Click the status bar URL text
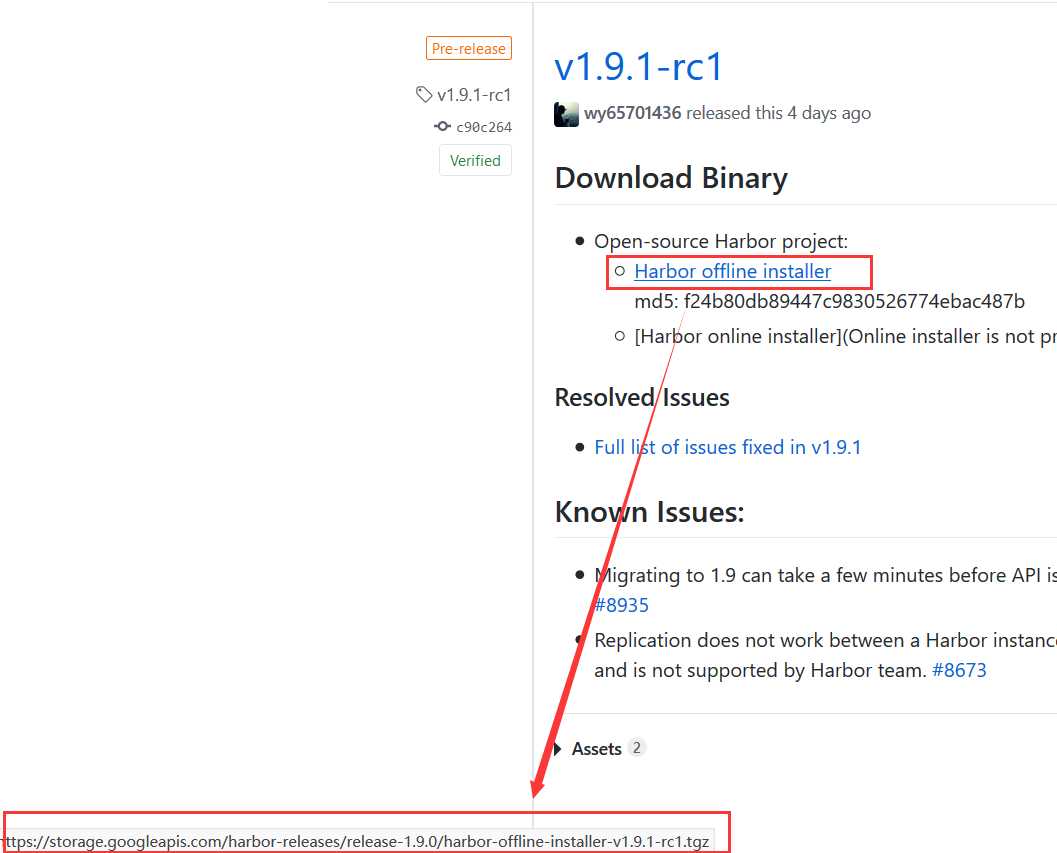 point(355,842)
